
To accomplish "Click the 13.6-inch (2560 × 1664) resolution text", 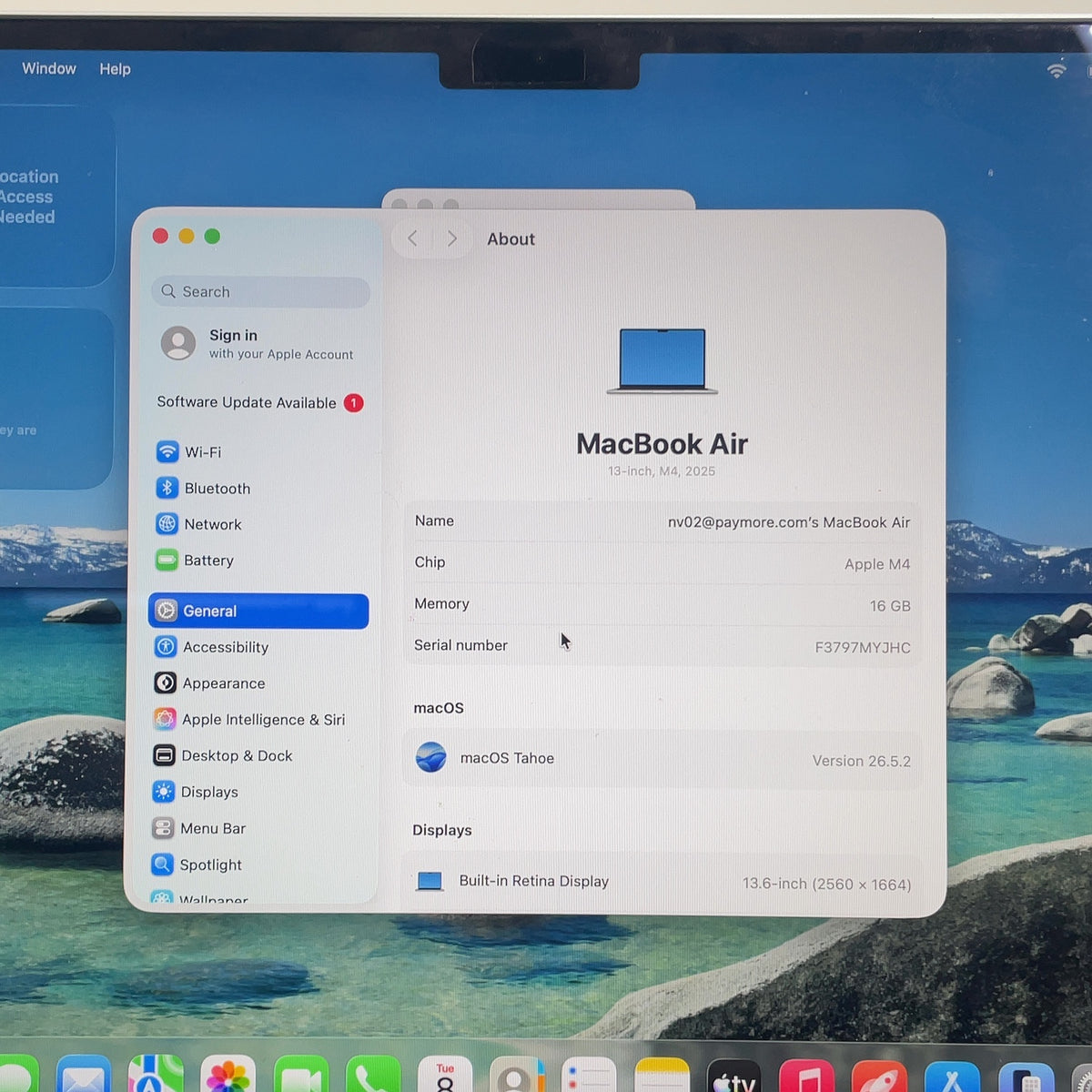I will (x=826, y=884).
